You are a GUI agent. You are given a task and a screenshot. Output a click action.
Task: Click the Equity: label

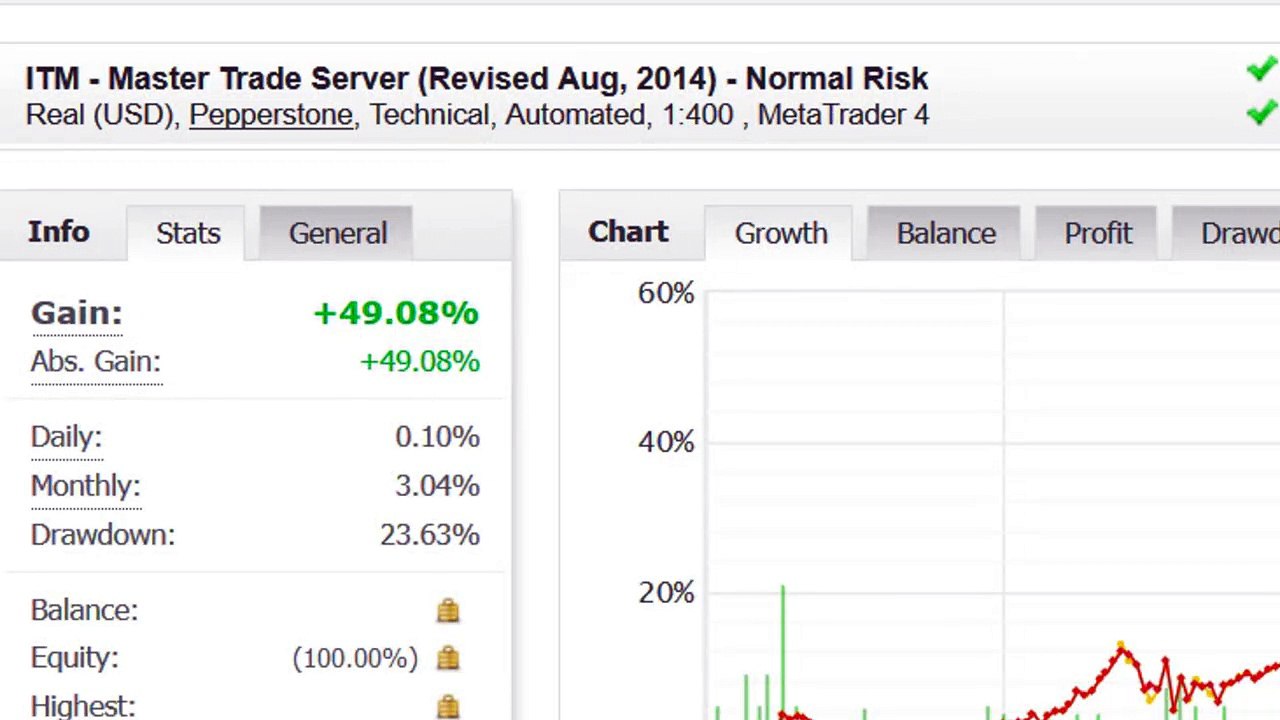pos(75,658)
